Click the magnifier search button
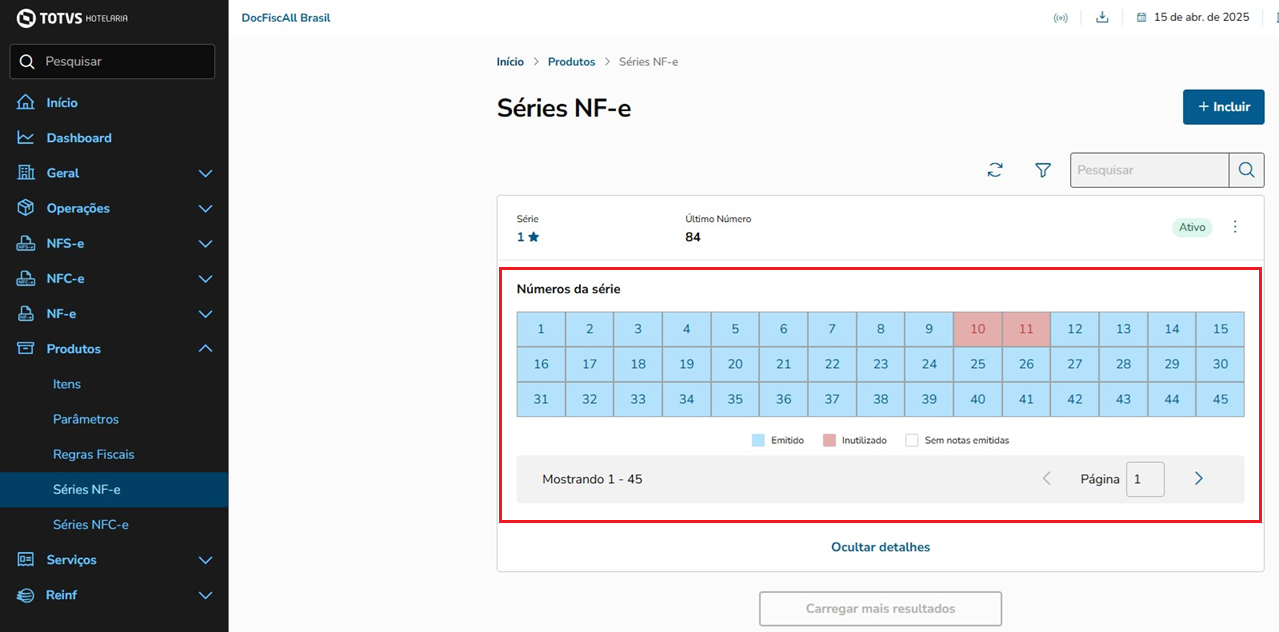Viewport: 1279px width, 632px height. click(1246, 170)
